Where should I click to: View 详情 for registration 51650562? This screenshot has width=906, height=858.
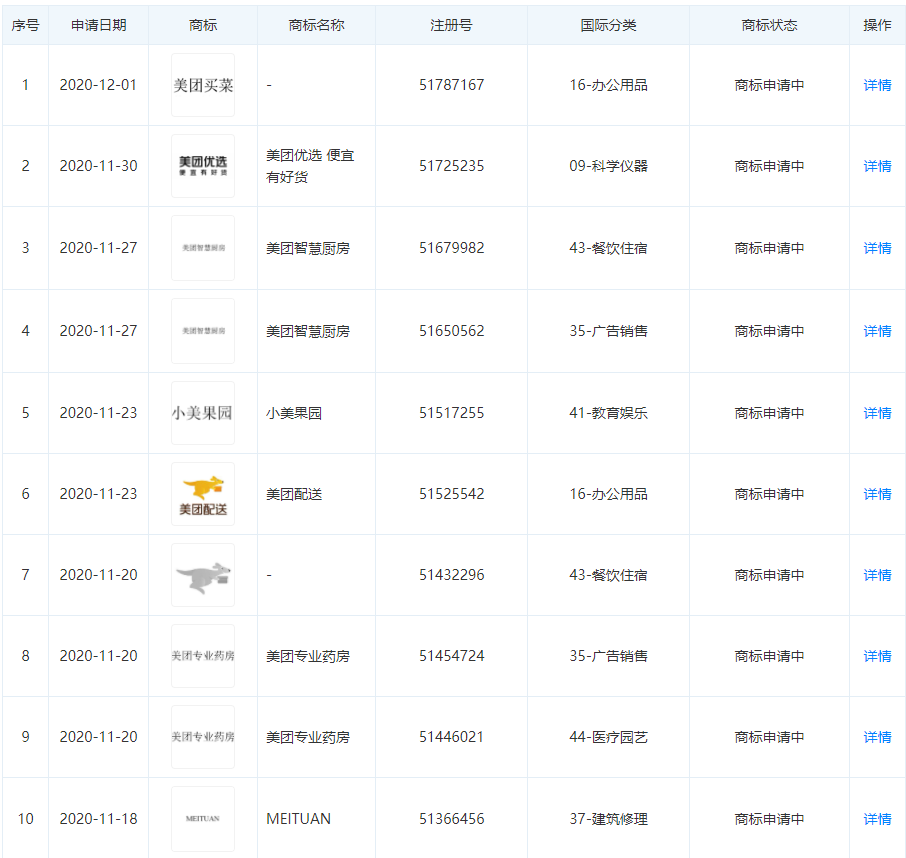click(877, 331)
